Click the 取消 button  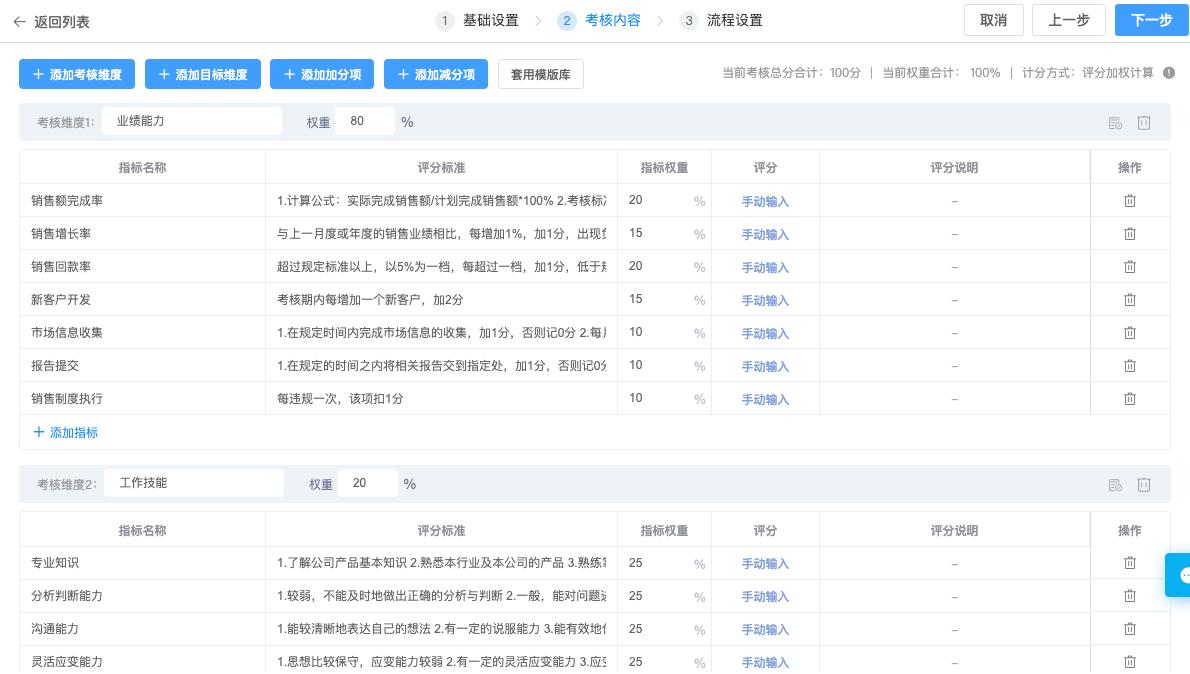(993, 20)
